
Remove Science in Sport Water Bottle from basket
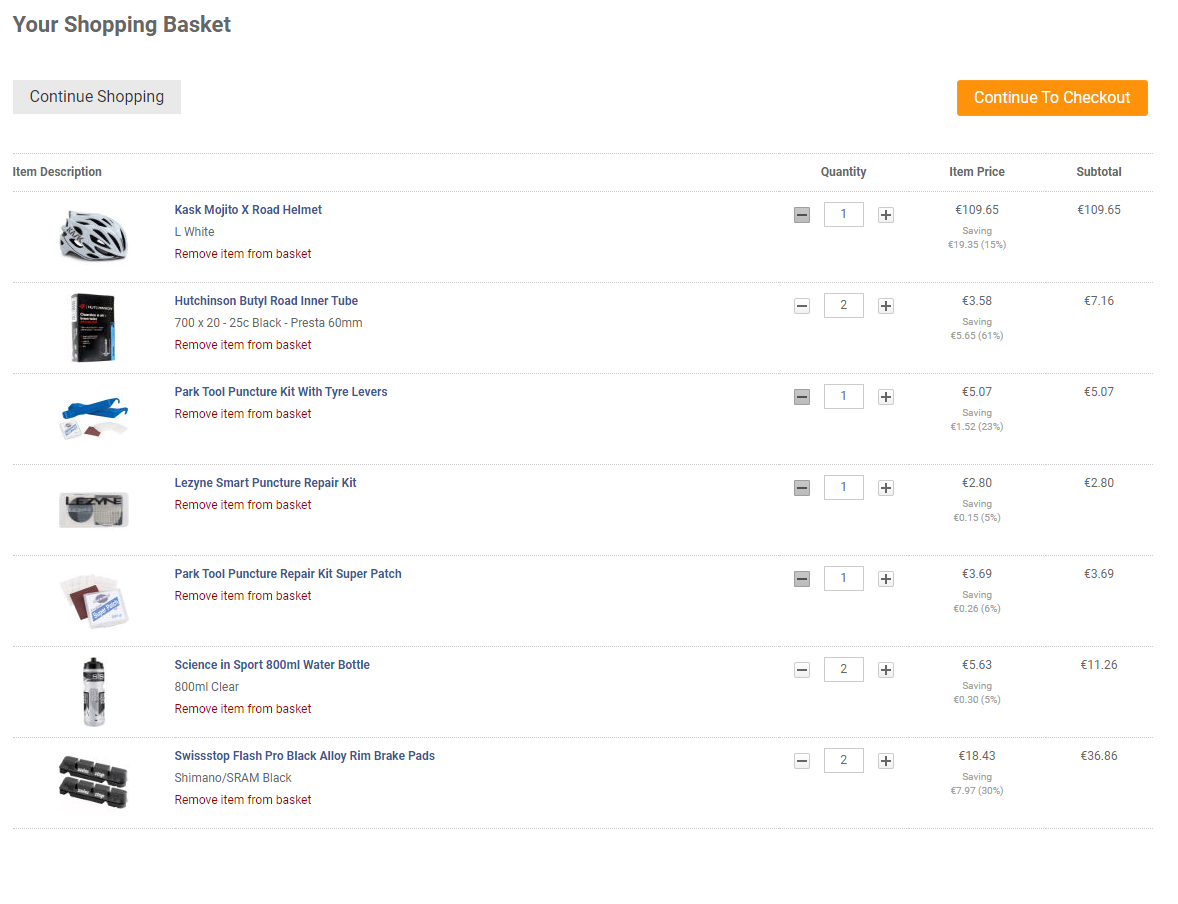coord(243,709)
